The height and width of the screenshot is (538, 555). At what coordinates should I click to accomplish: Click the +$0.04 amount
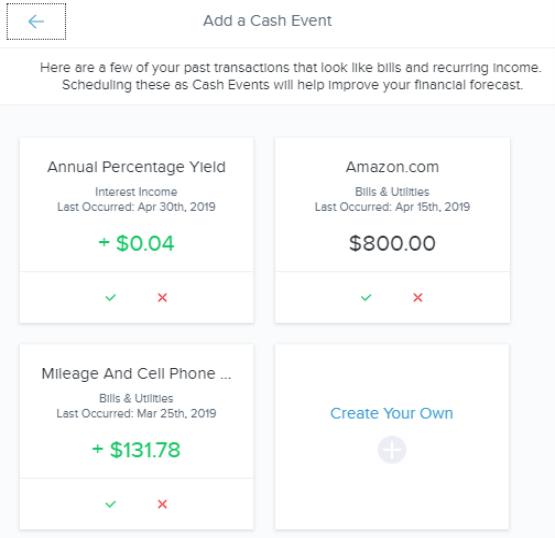point(136,244)
